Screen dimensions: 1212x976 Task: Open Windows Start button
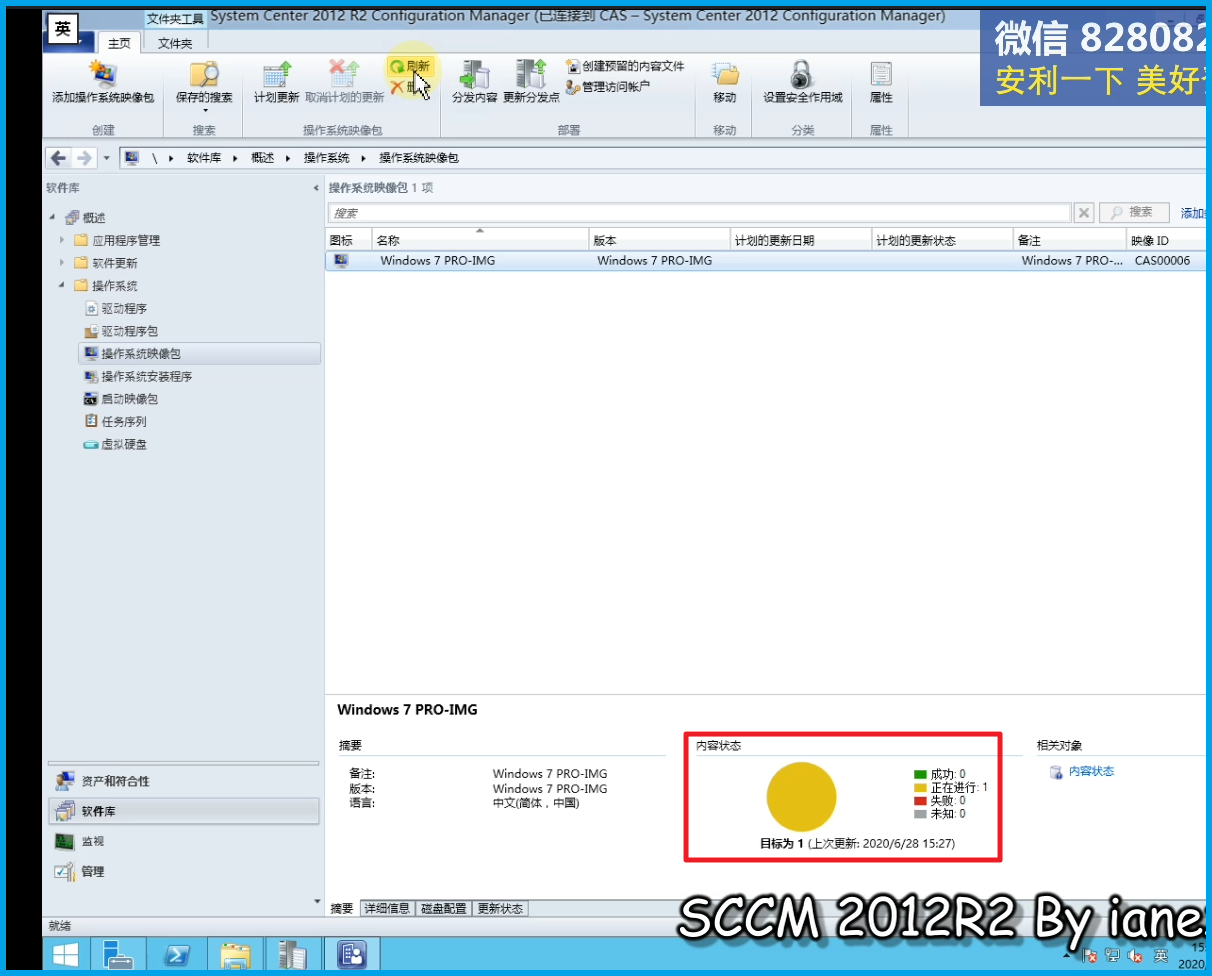(66, 953)
